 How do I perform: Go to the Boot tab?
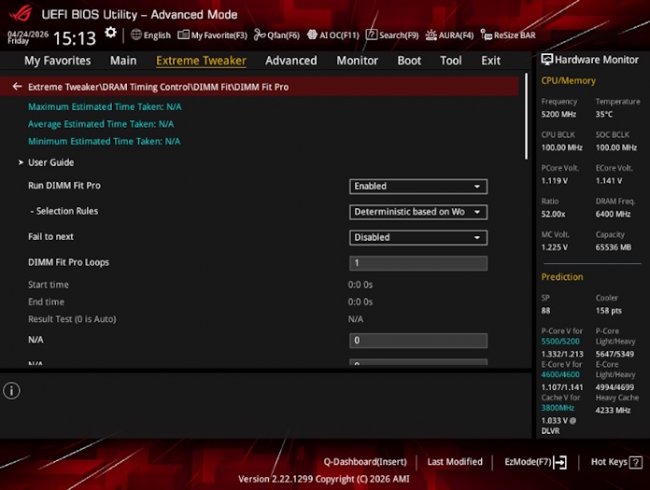pos(409,61)
